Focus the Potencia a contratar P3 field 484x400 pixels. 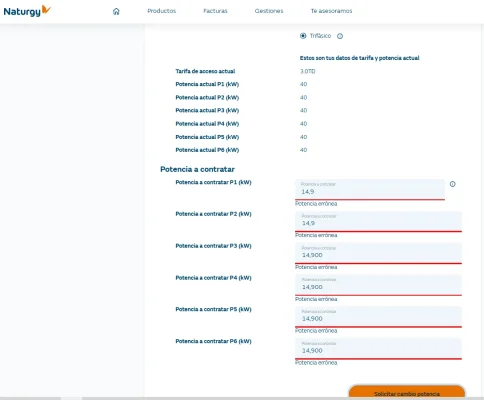(x=378, y=253)
